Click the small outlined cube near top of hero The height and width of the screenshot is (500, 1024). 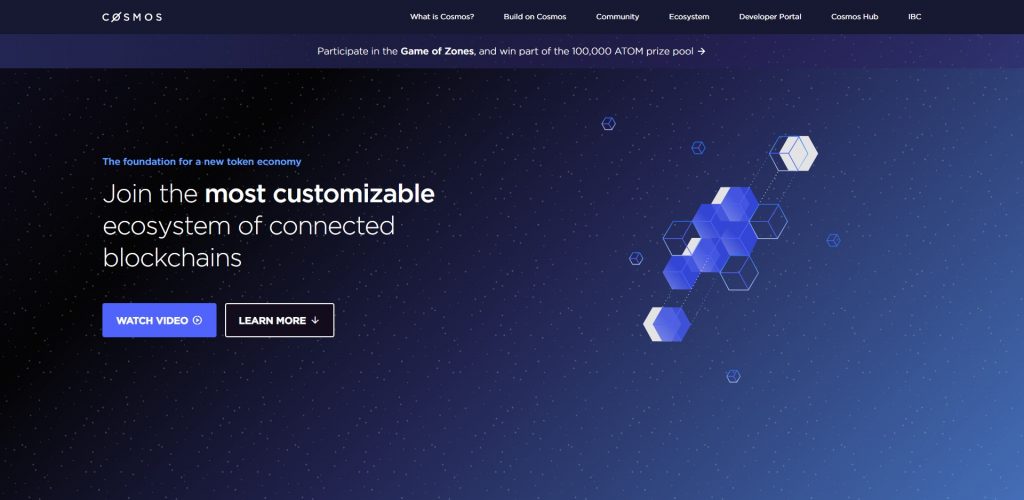click(609, 123)
